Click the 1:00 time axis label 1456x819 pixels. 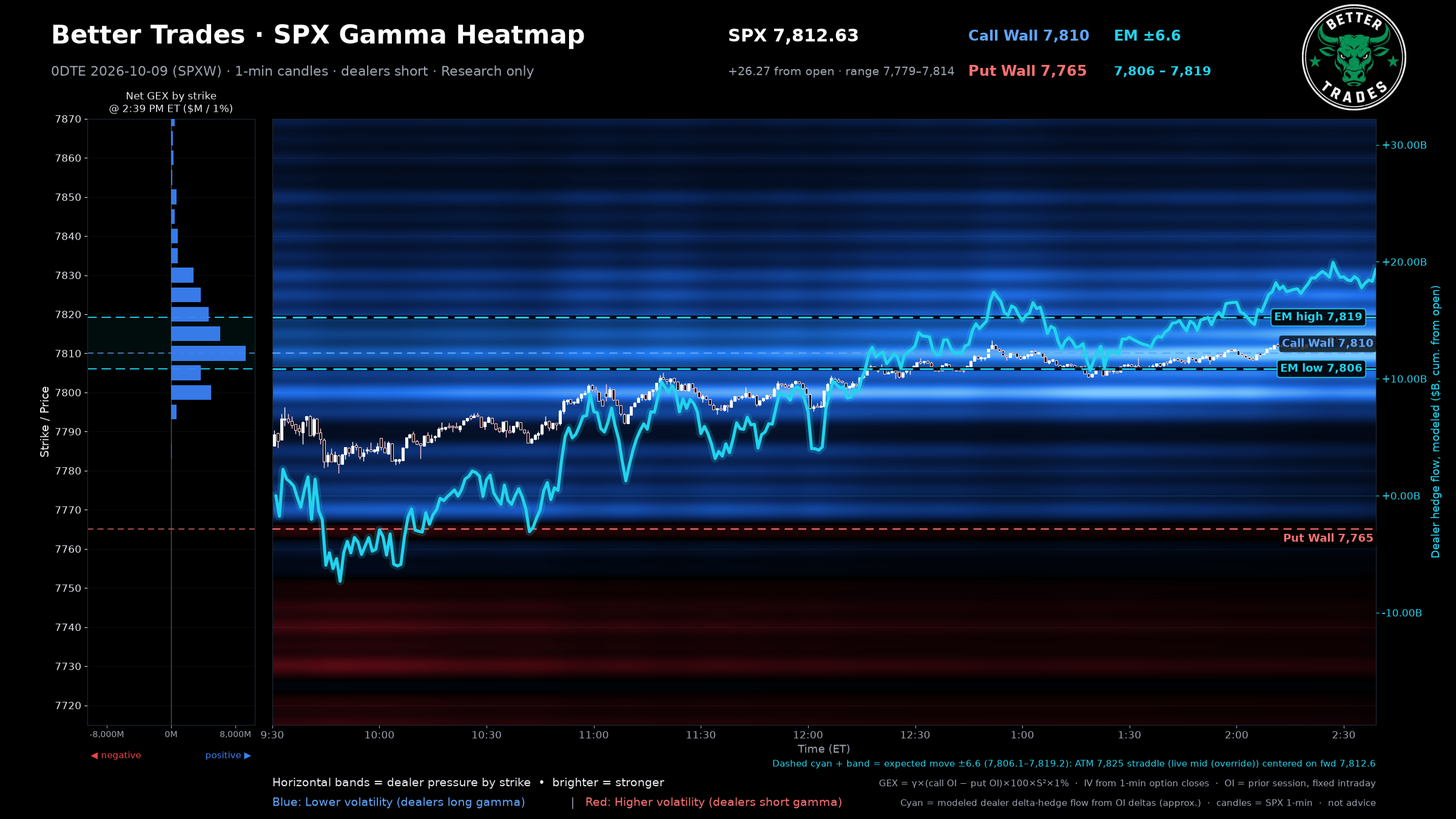(x=1022, y=735)
